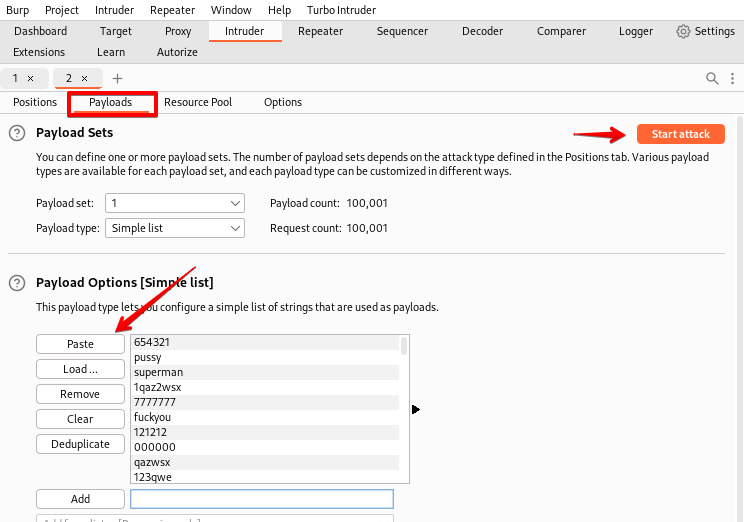Click the search magnifier icon

712,78
